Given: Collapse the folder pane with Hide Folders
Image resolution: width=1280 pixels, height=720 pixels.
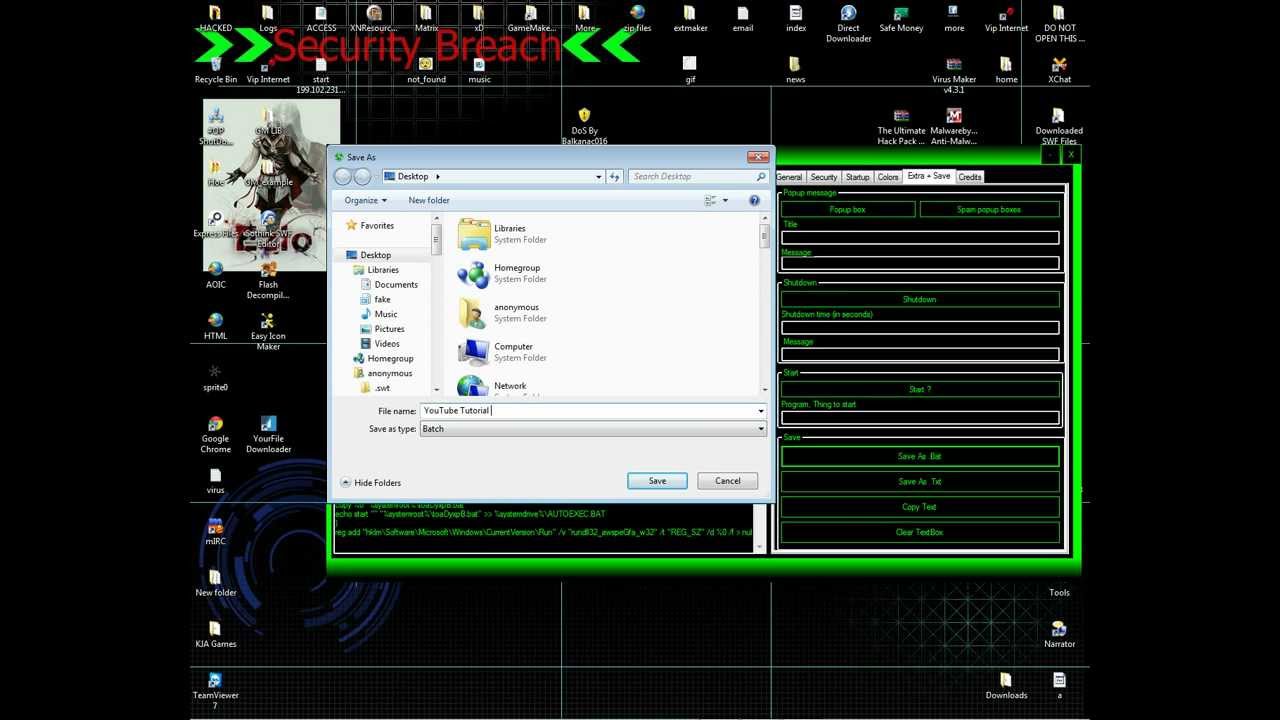Looking at the screenshot, I should coord(370,482).
